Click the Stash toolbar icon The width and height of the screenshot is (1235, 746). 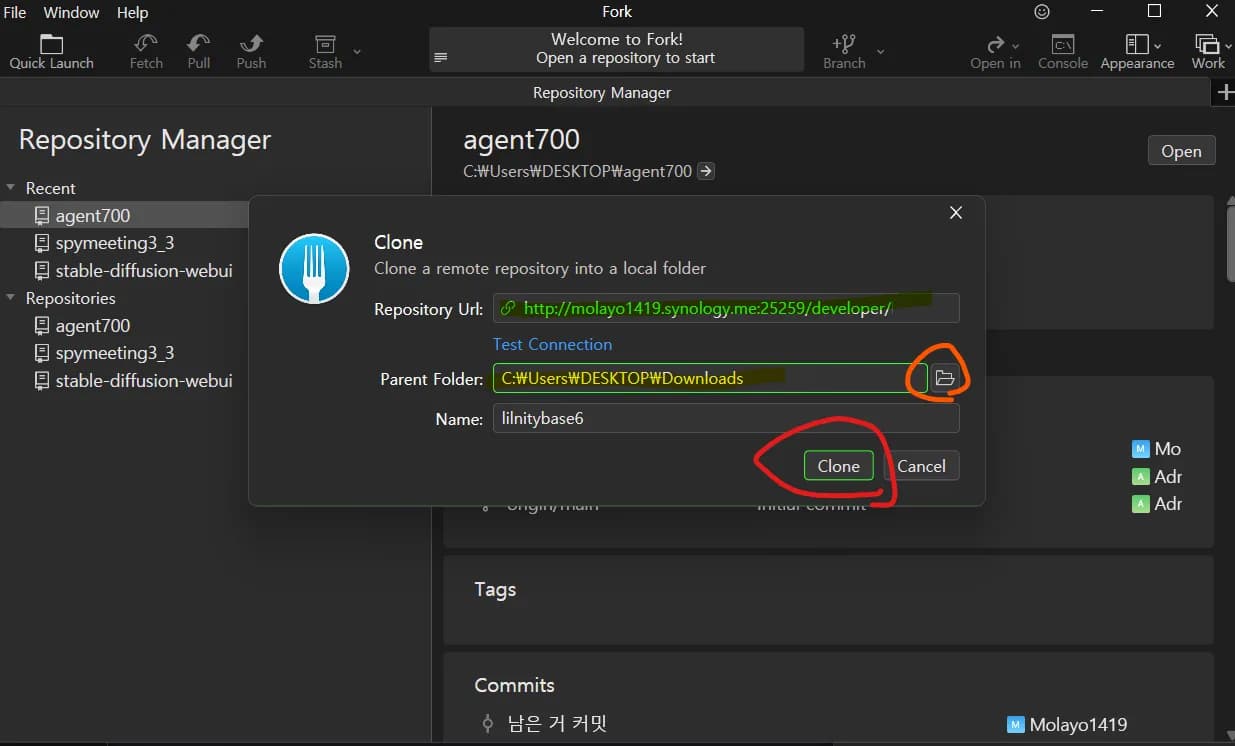point(325,52)
